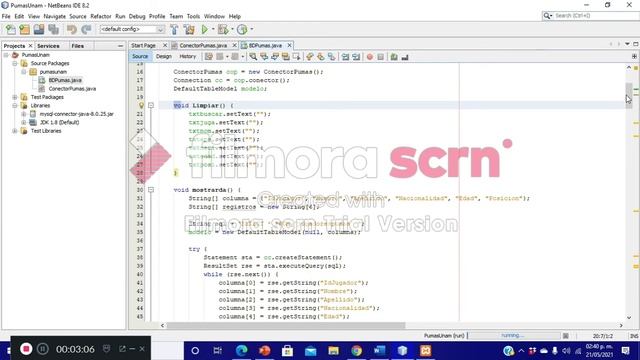The image size is (640, 360).
Task: Expand the mysql-connector-java jar node
Action: (x=24, y=114)
